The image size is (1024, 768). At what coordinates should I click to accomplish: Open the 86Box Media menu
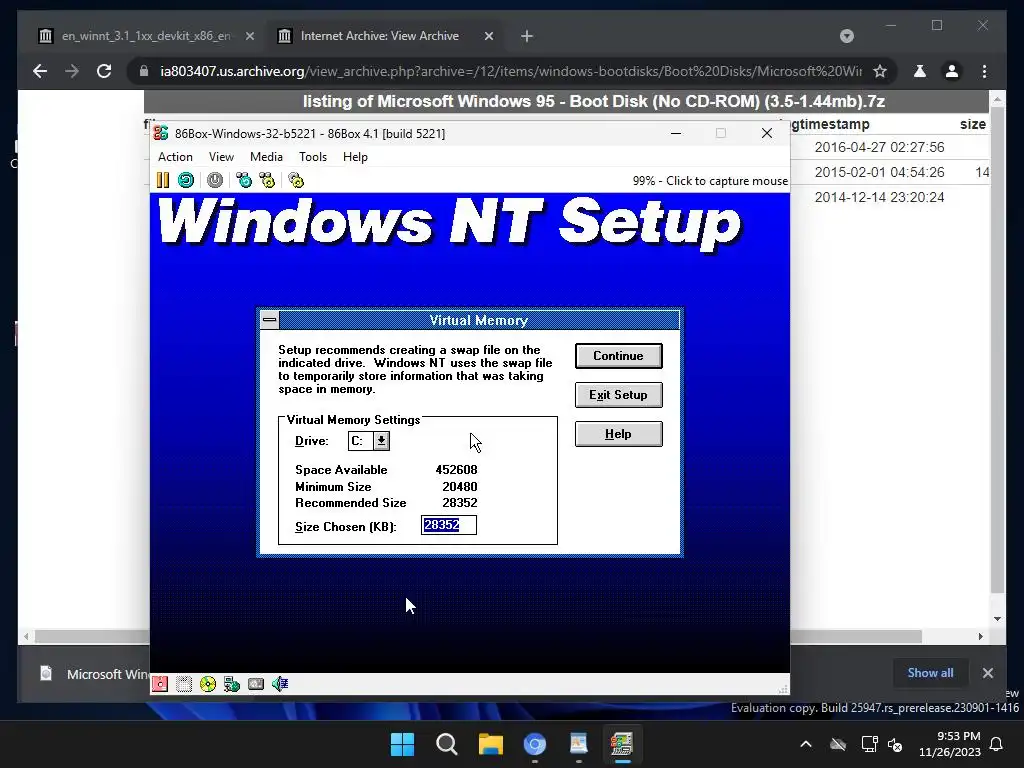[x=266, y=157]
